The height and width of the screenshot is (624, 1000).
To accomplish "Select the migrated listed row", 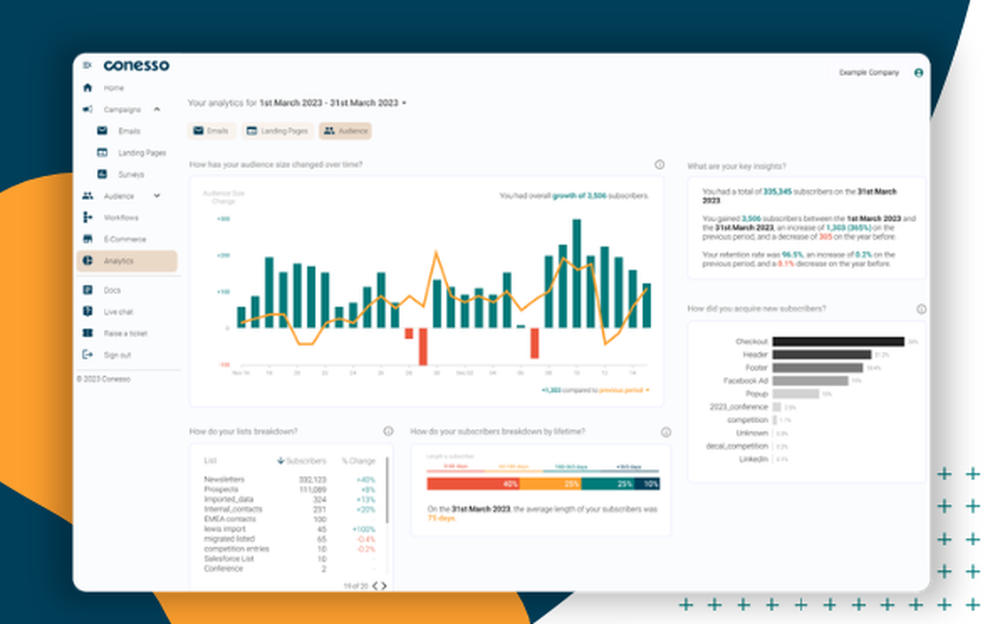I will pyautogui.click(x=290, y=539).
